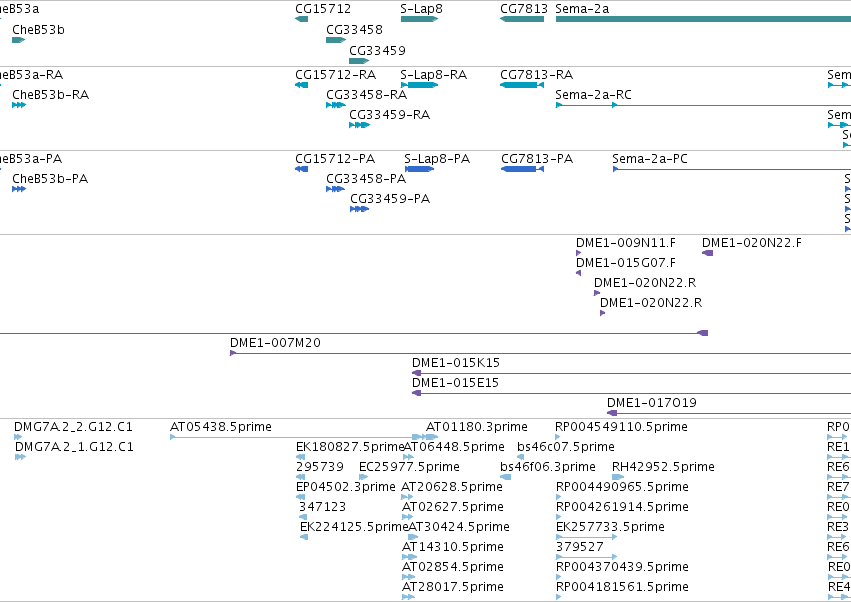Click CG33458-RA transcript label
The height and width of the screenshot is (602, 851).
(x=366, y=94)
